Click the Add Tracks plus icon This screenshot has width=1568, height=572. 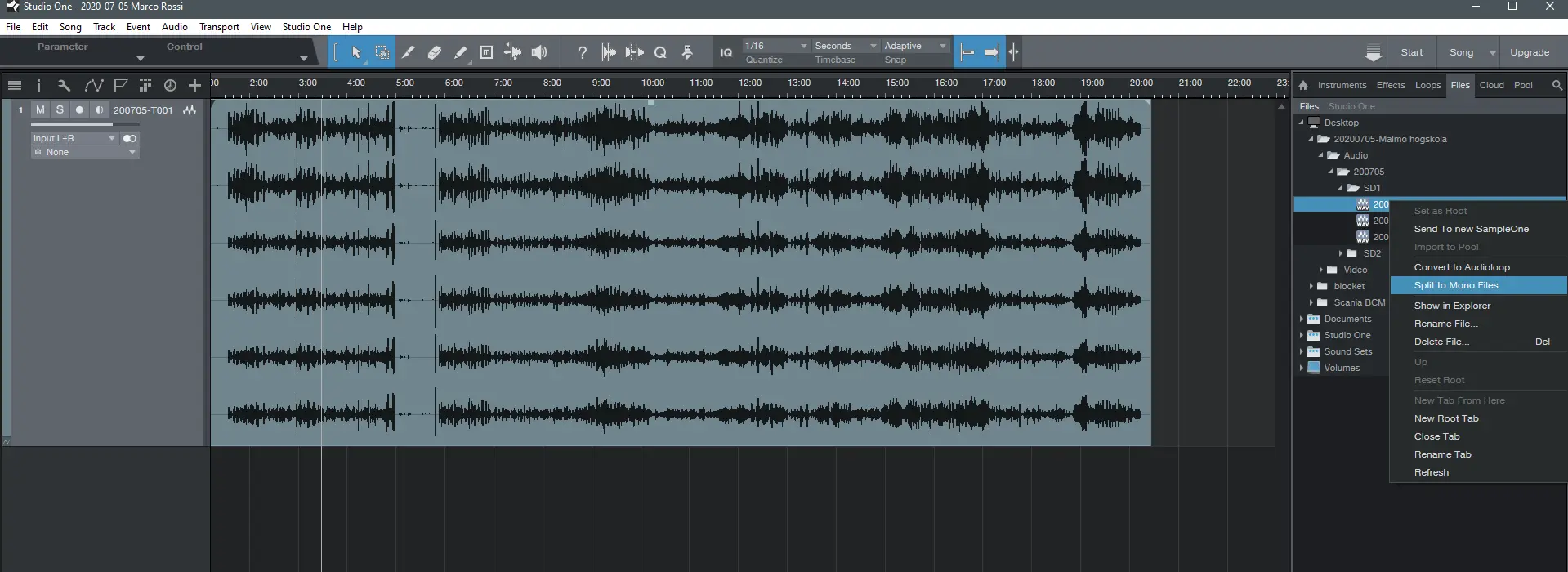coord(194,85)
